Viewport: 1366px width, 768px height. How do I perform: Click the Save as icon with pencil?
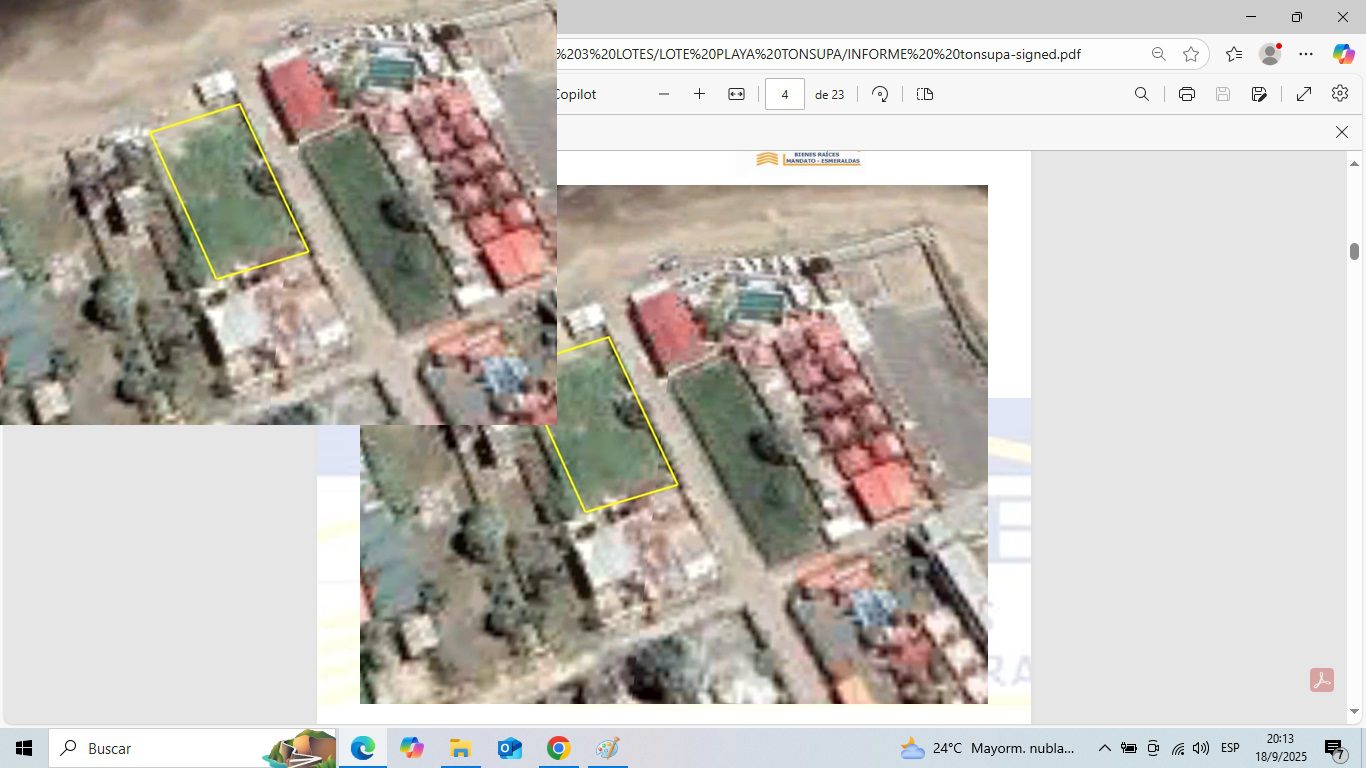pyautogui.click(x=1259, y=94)
